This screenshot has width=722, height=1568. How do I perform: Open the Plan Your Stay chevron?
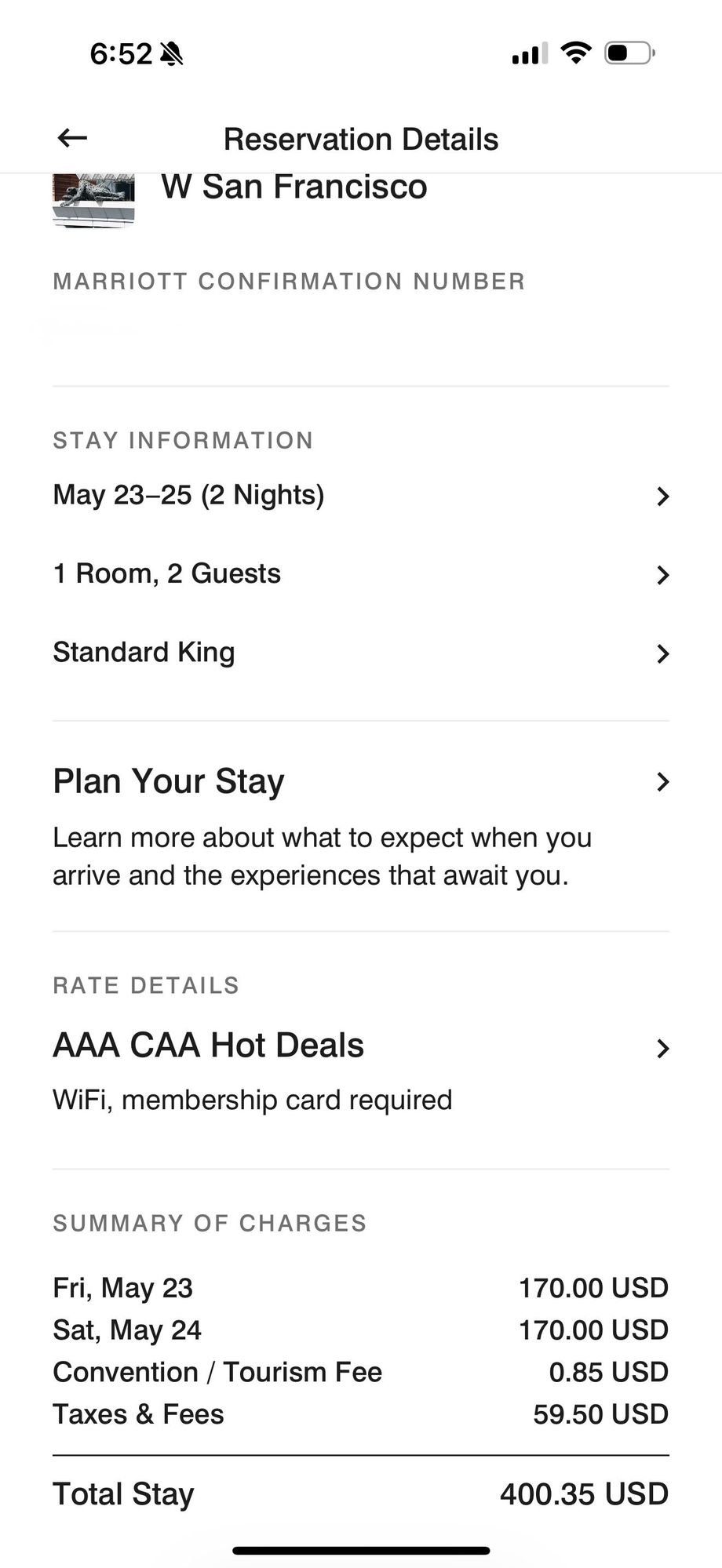click(662, 782)
